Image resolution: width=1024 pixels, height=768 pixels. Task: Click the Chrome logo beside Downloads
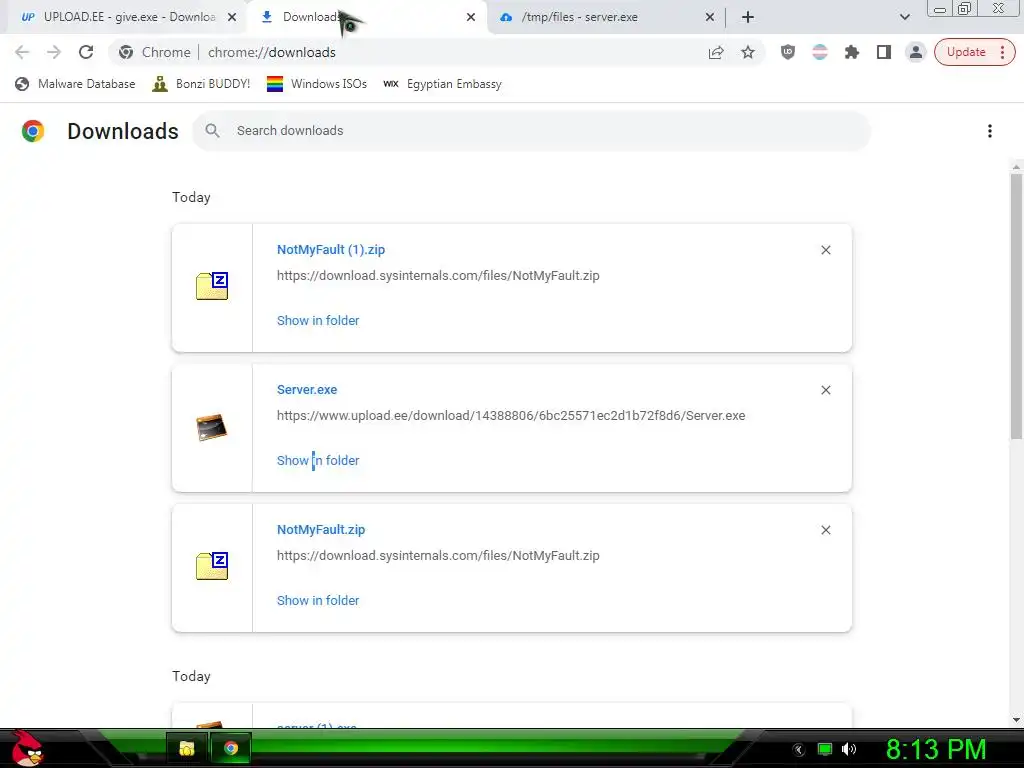click(33, 131)
